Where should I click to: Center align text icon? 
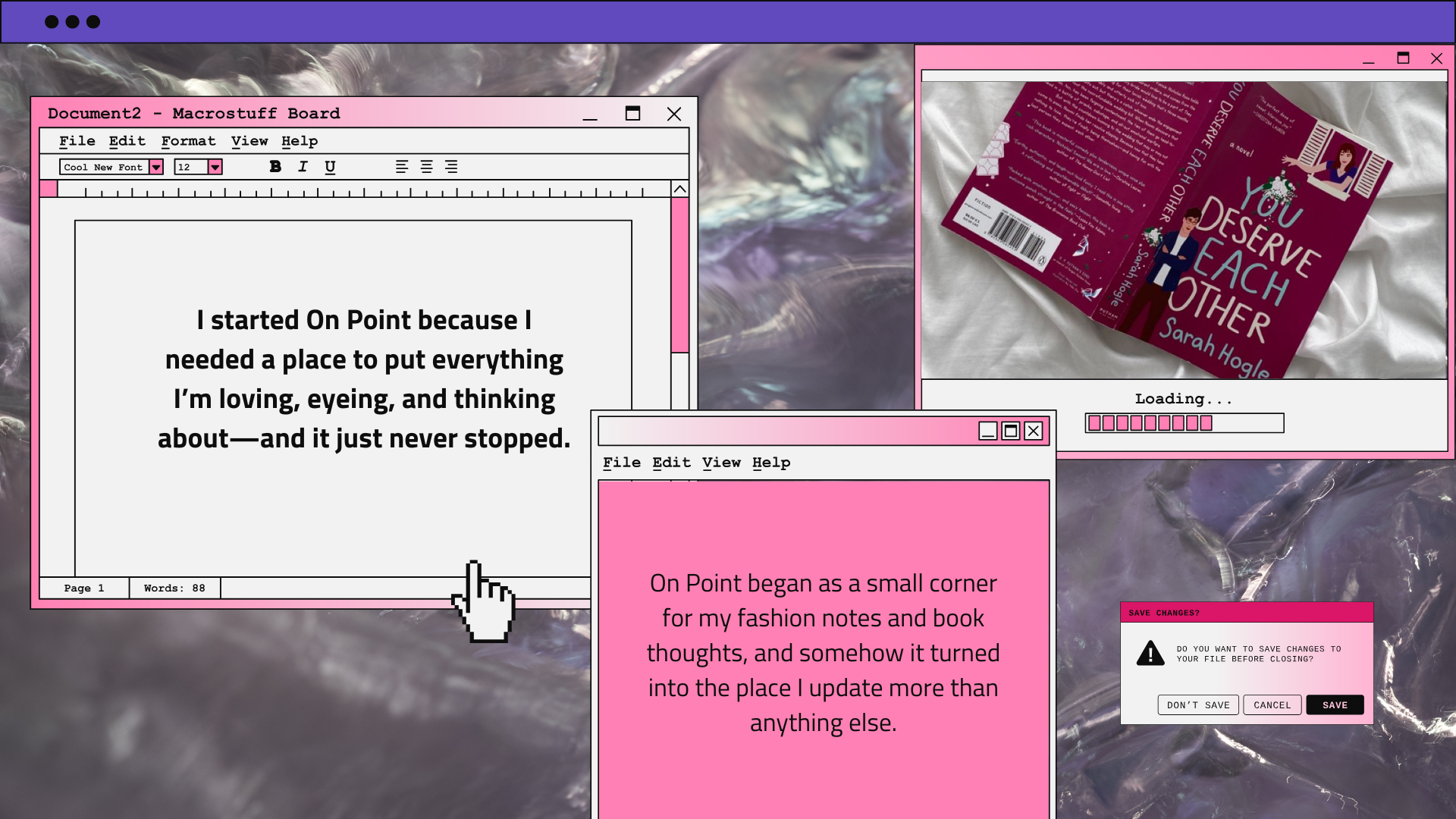(x=427, y=167)
